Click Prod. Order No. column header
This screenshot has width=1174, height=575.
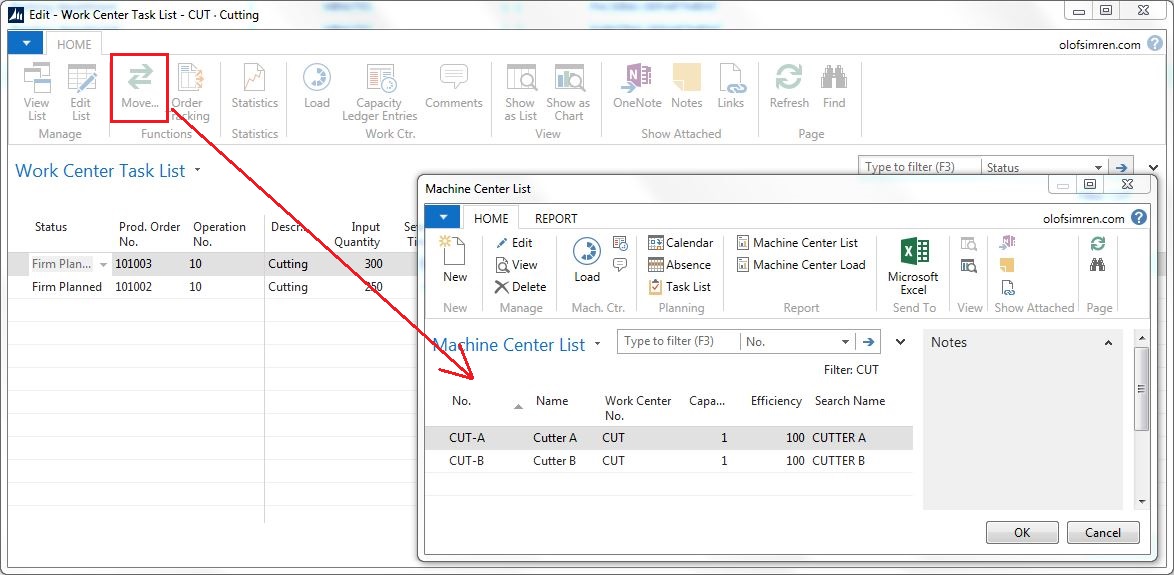click(x=150, y=234)
